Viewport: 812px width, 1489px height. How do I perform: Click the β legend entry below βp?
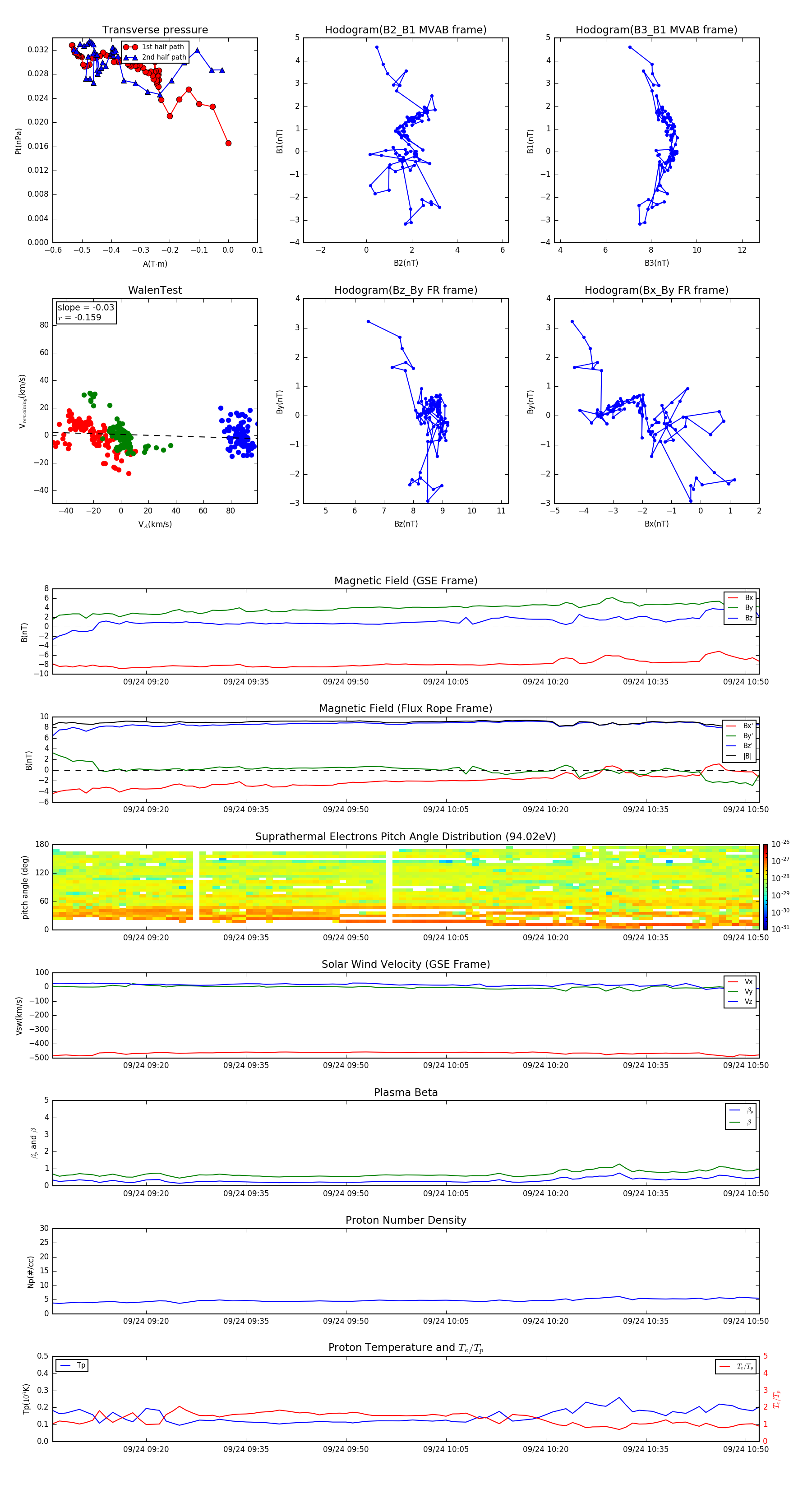tap(741, 1122)
